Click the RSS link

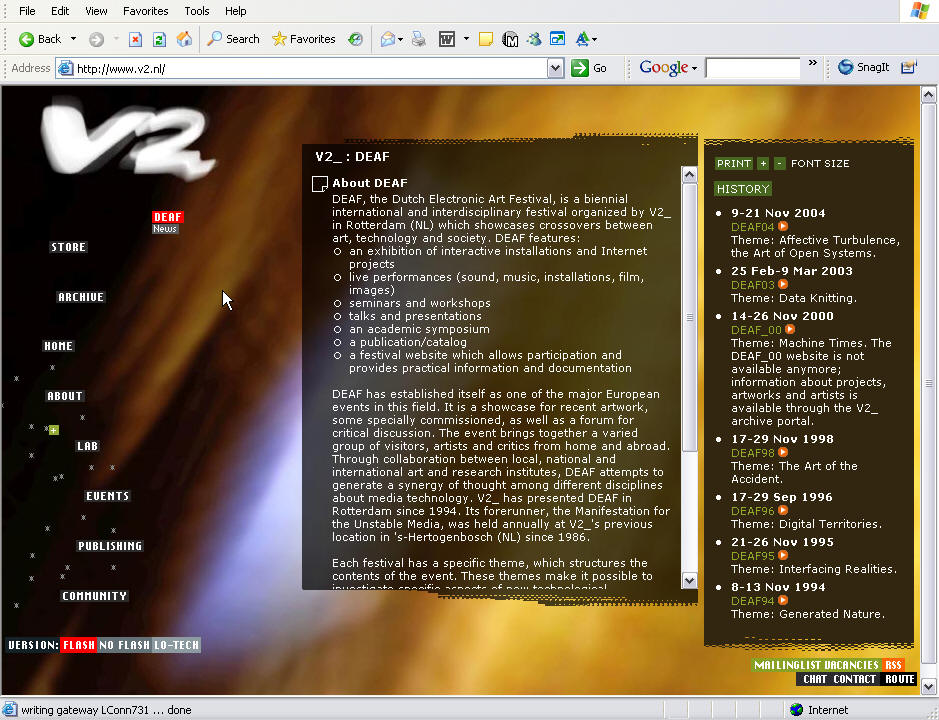click(x=893, y=665)
